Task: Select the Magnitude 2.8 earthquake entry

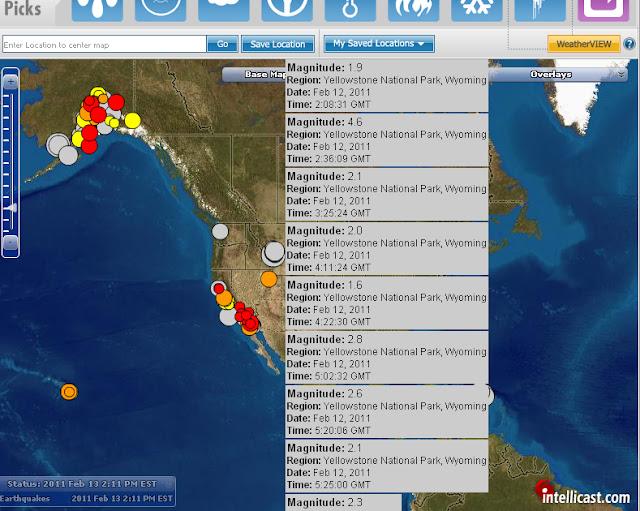Action: coord(387,357)
